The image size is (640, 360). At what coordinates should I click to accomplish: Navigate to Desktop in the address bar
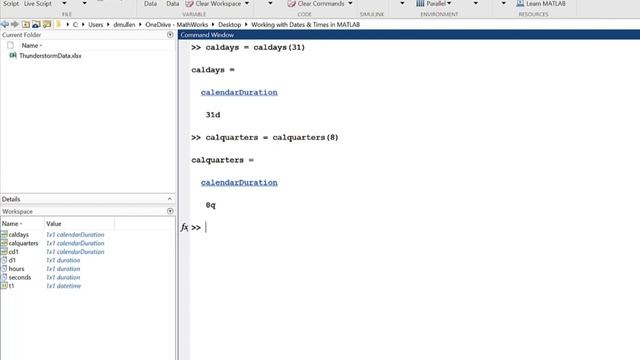[x=229, y=24]
